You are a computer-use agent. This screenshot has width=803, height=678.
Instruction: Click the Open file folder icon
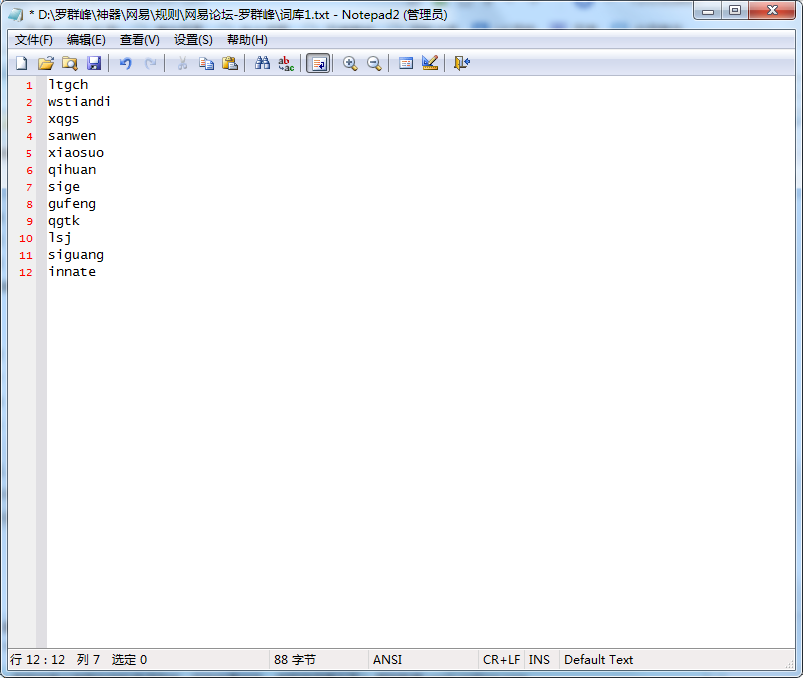45,63
